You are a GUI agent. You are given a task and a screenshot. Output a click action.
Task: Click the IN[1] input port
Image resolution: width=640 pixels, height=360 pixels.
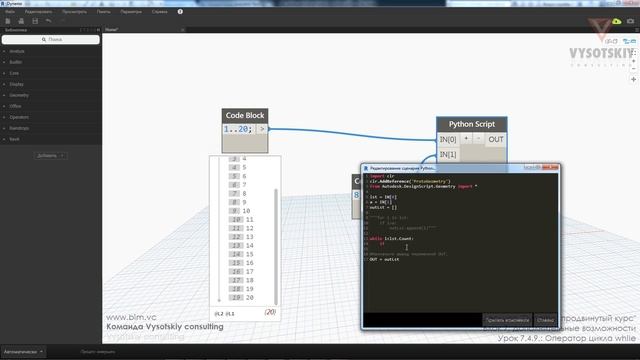(448, 154)
